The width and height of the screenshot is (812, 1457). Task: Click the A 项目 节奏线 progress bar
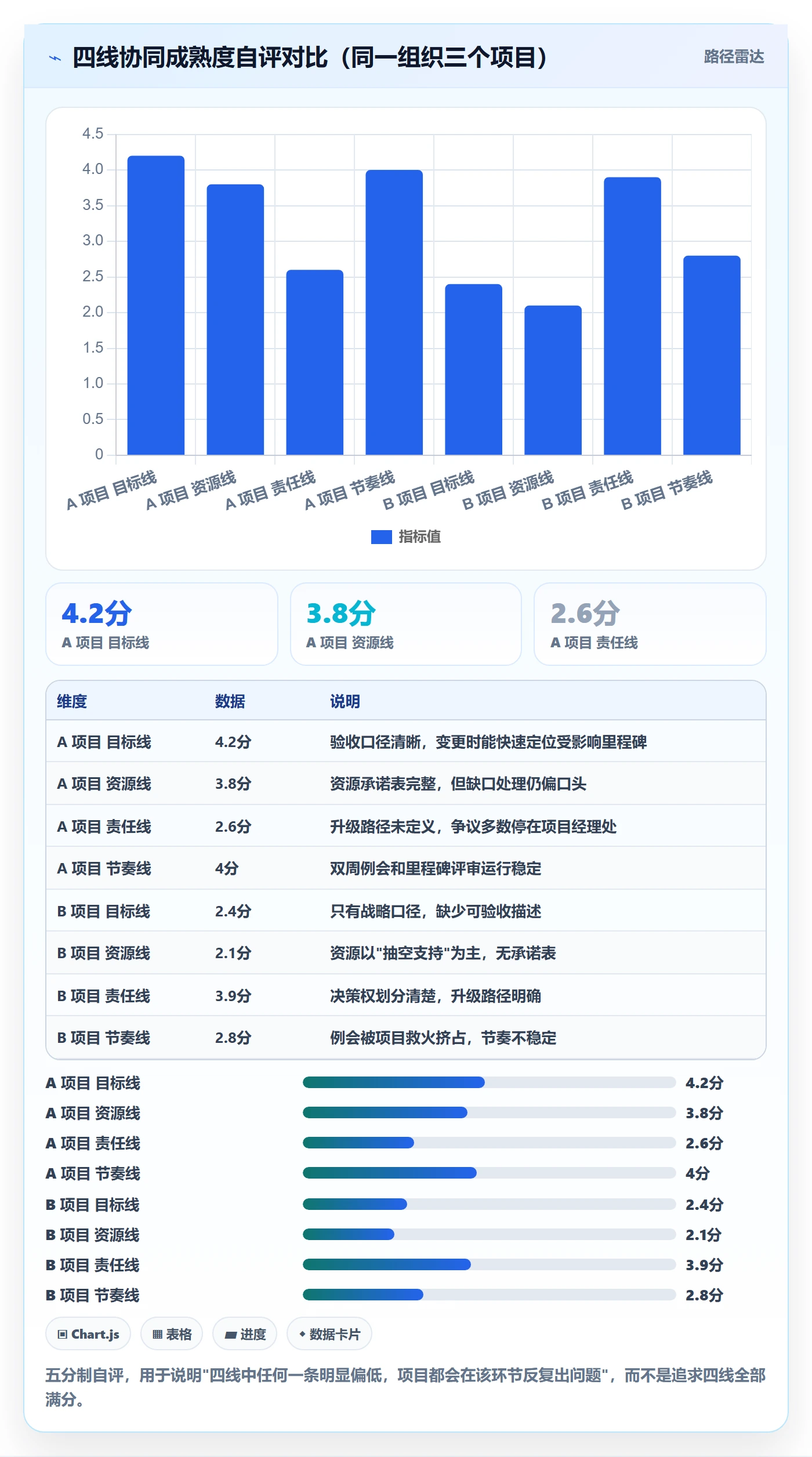coord(490,1173)
